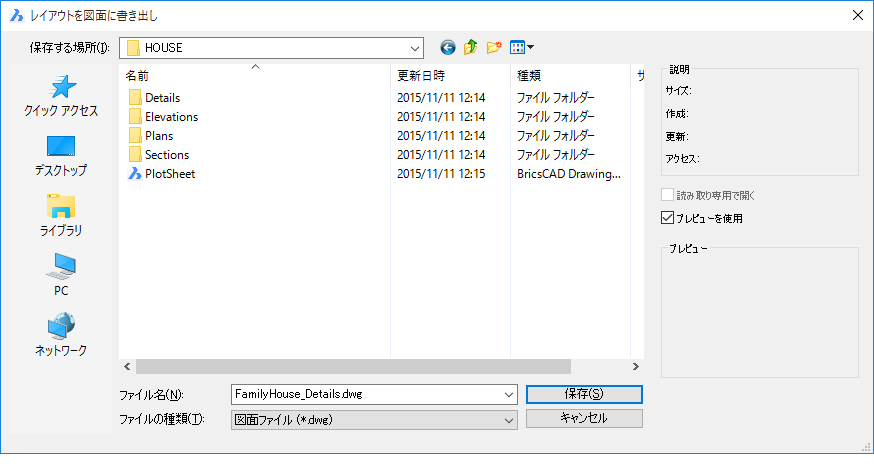Click the Details 2015/11/11 12:14 date cell

441,98
